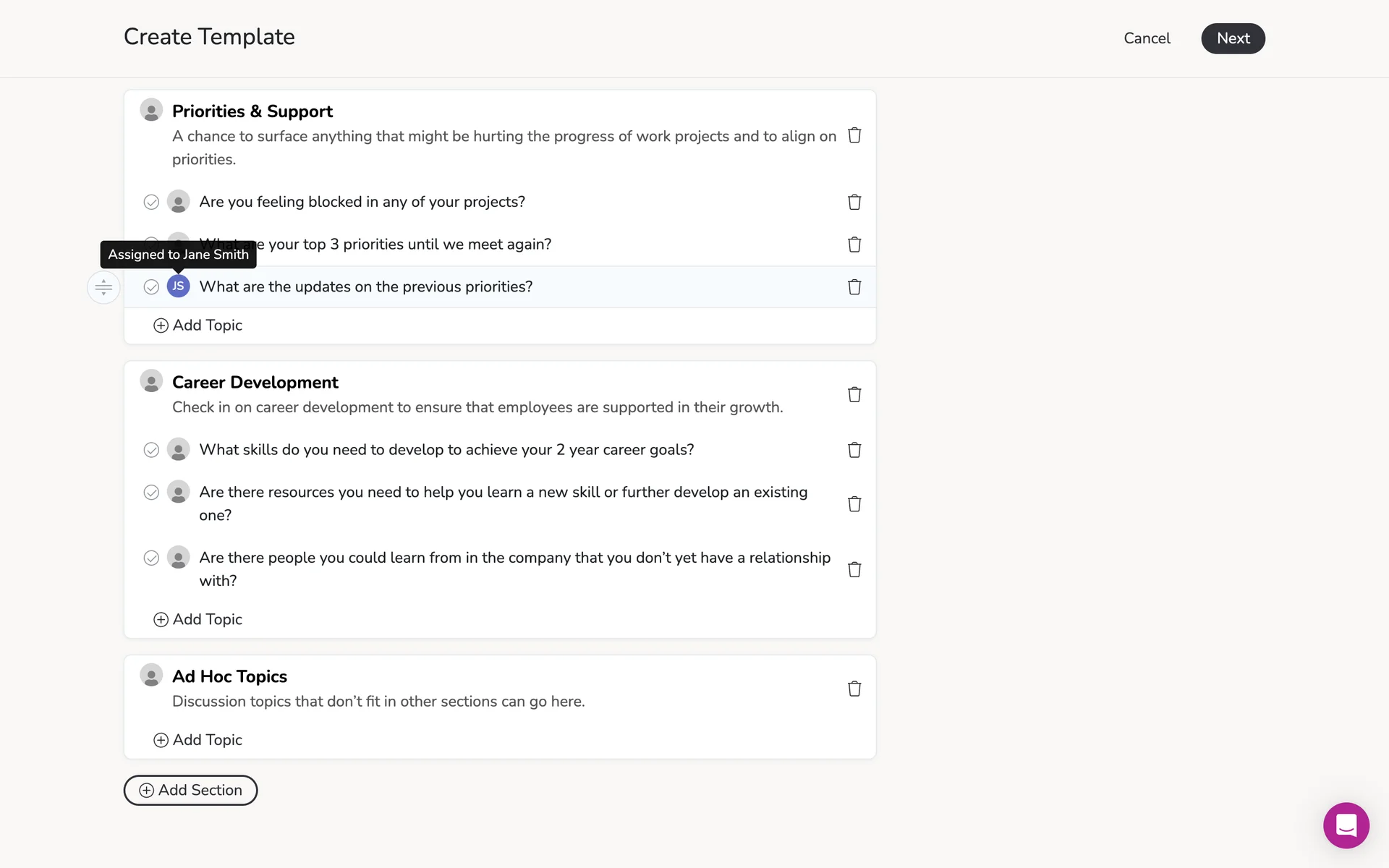Toggle checkmark for 'skills to develop' topic
Viewport: 1389px width, 868px height.
[x=151, y=450]
